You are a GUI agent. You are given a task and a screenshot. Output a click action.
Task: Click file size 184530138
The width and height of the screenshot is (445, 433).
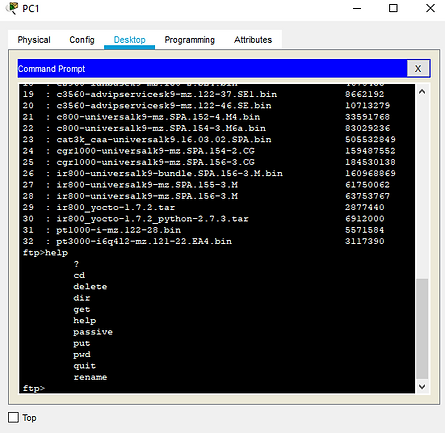pos(370,162)
